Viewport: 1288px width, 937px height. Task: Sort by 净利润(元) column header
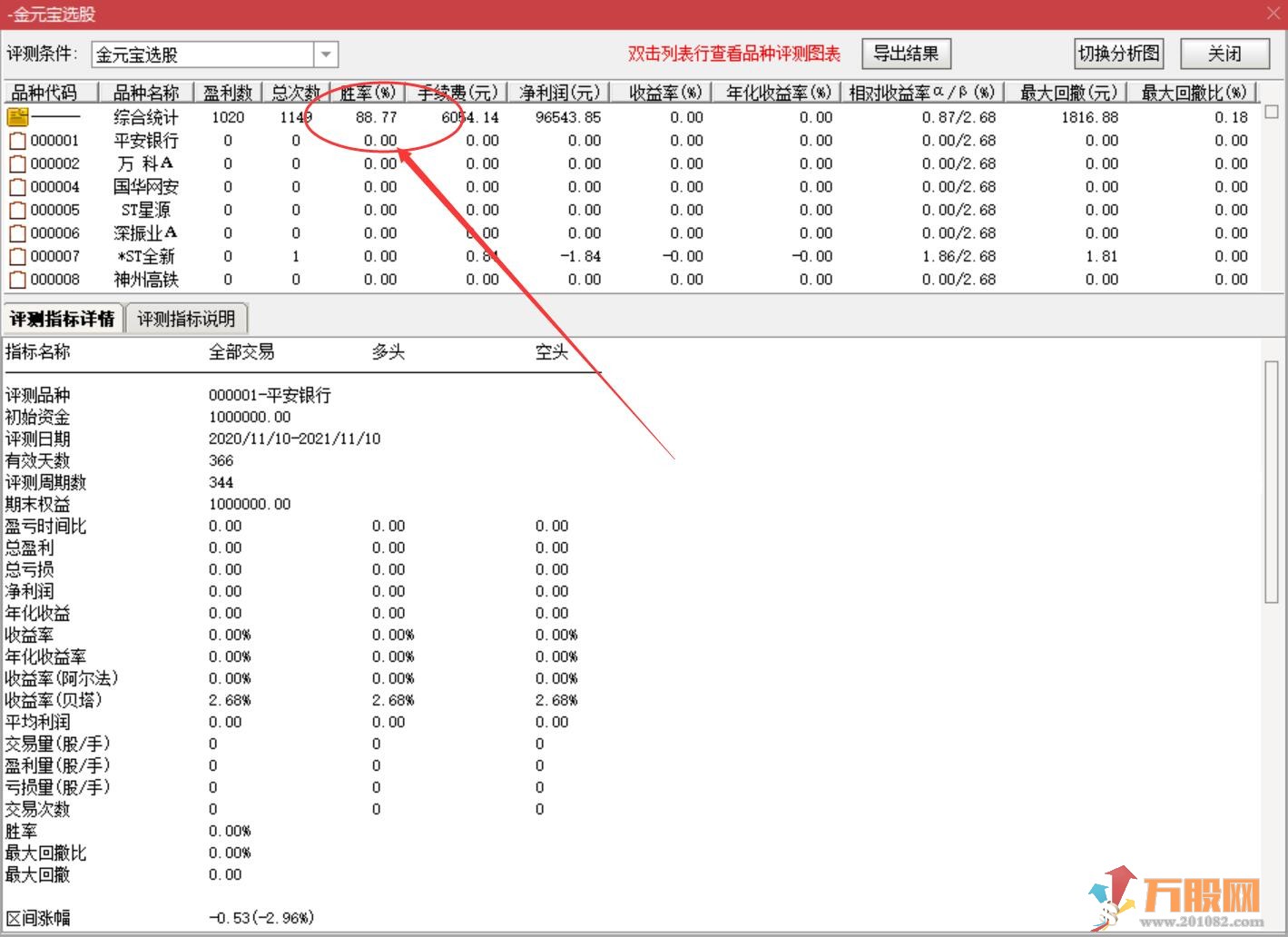(x=559, y=93)
